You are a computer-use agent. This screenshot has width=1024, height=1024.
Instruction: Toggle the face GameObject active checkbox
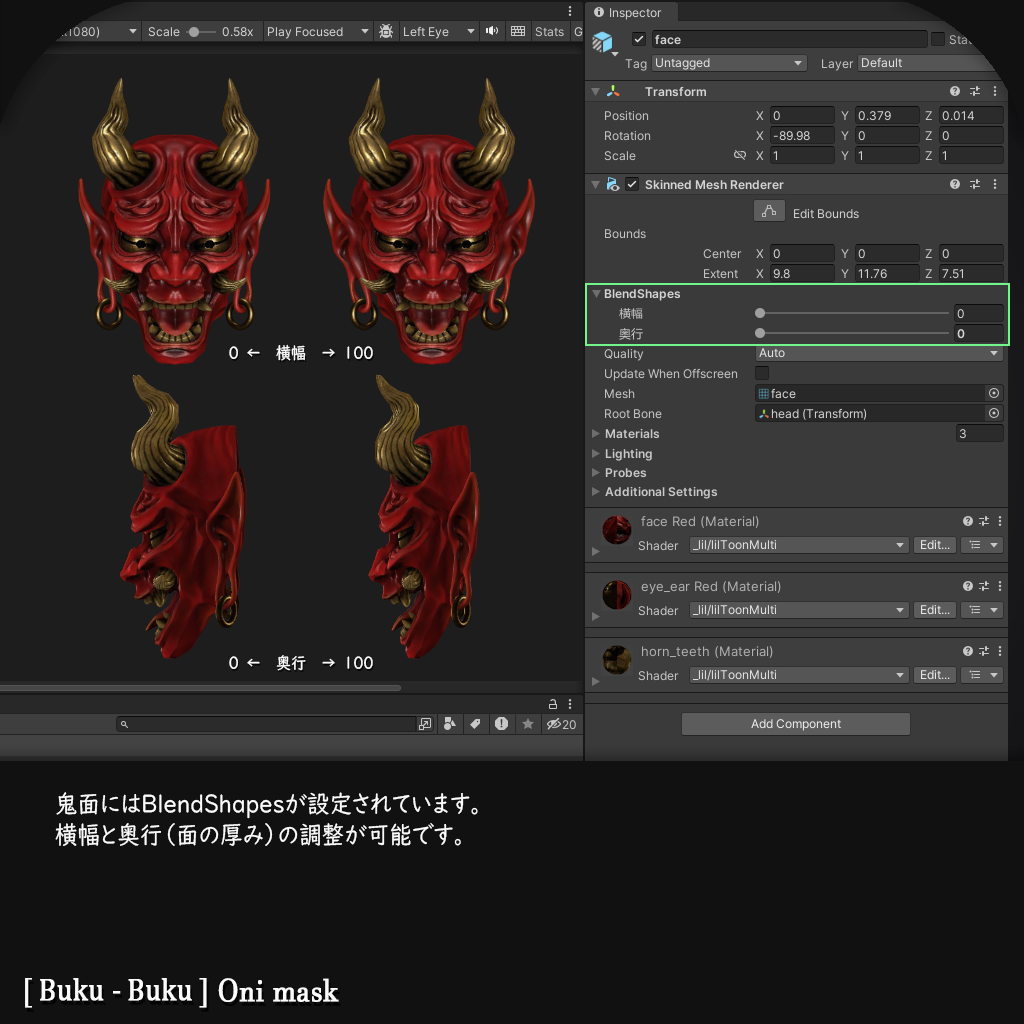click(x=638, y=39)
